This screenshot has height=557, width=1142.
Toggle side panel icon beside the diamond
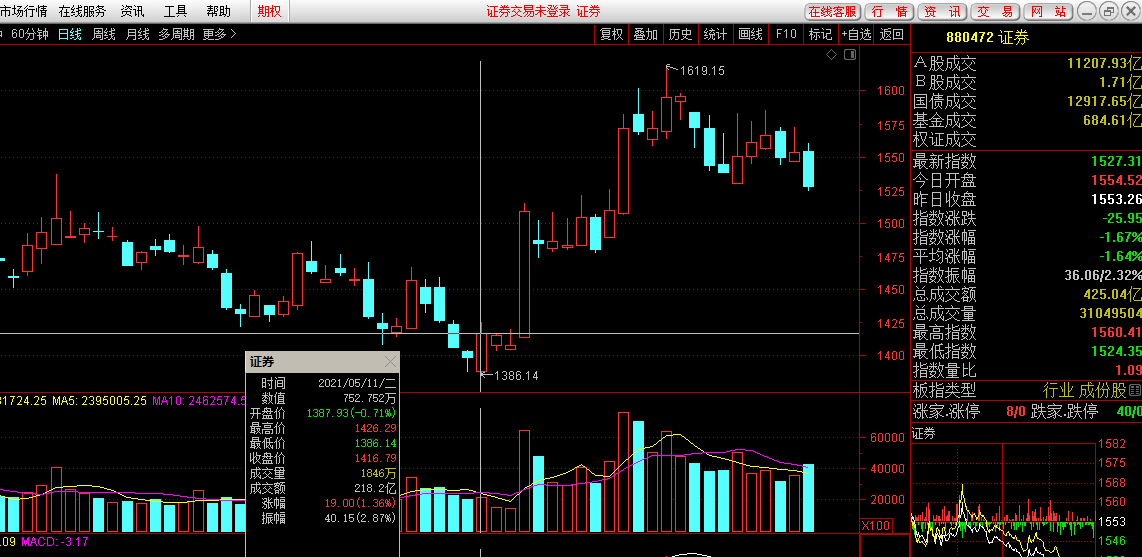click(x=849, y=55)
